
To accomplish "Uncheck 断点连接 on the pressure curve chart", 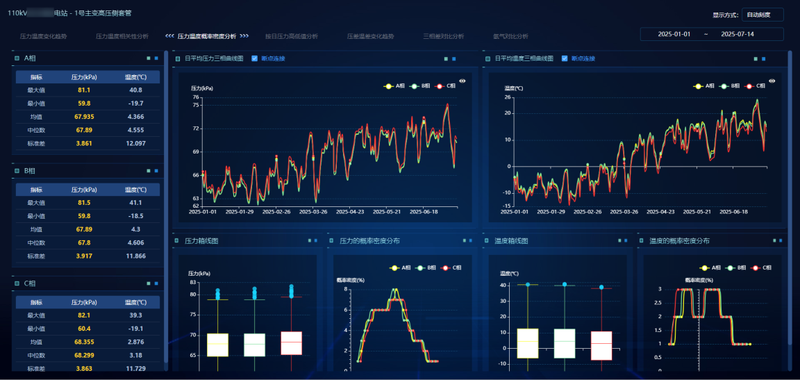I will (x=255, y=59).
